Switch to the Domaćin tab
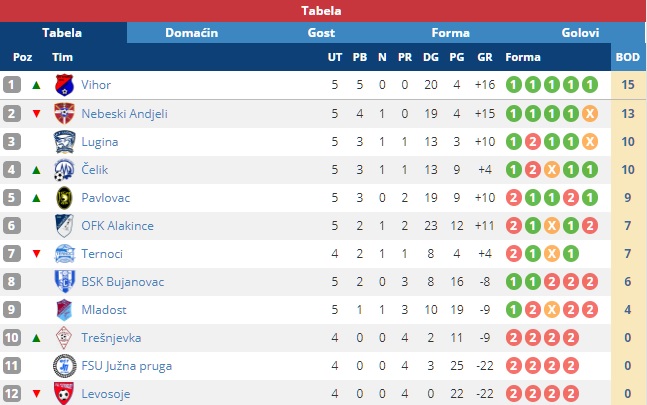This screenshot has width=647, height=405. tap(191, 33)
